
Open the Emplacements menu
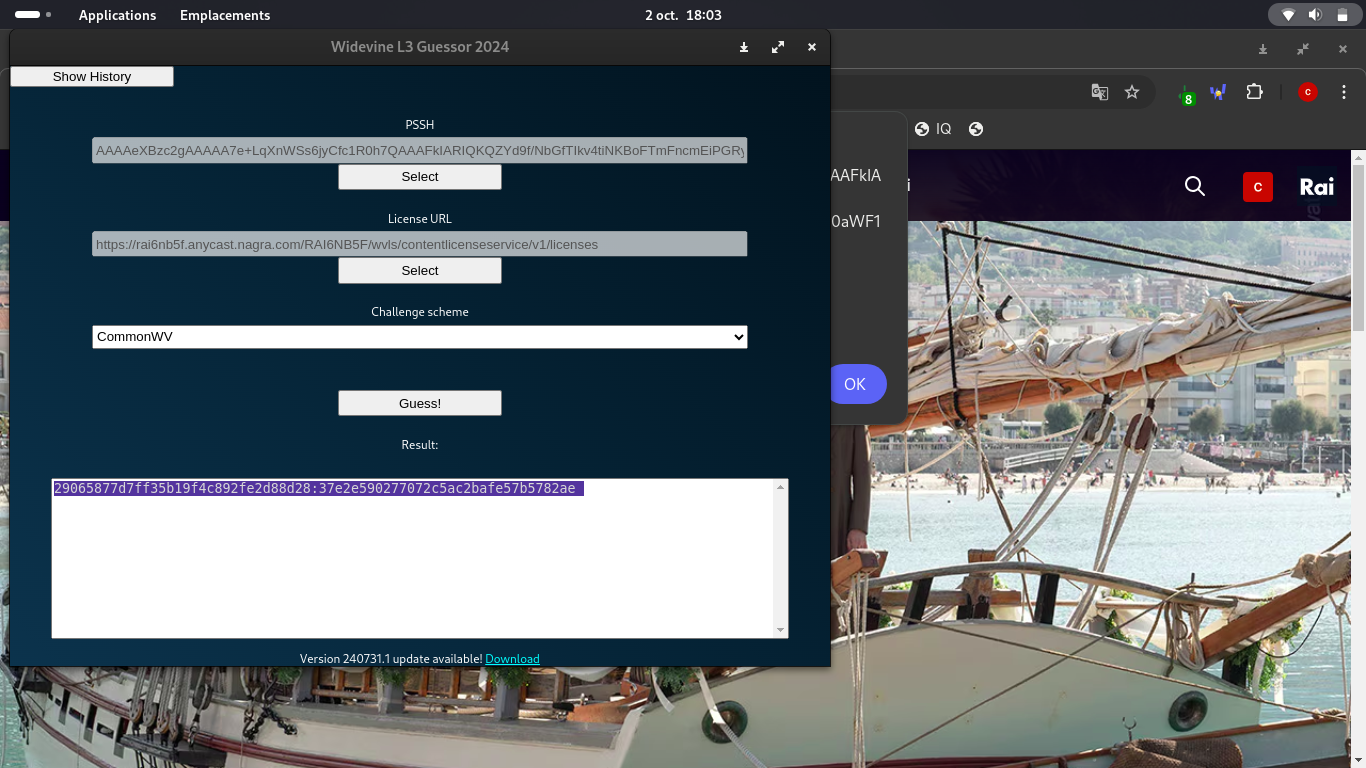(x=225, y=15)
